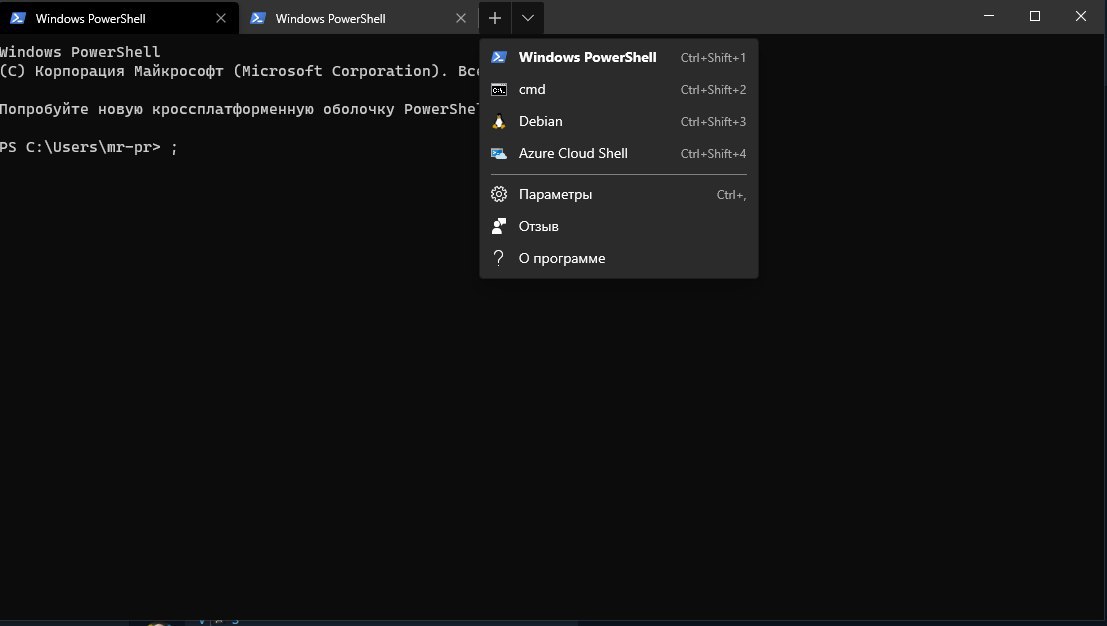The image size is (1107, 626).
Task: Select the first Windows PowerShell tab
Action: pyautogui.click(x=119, y=18)
